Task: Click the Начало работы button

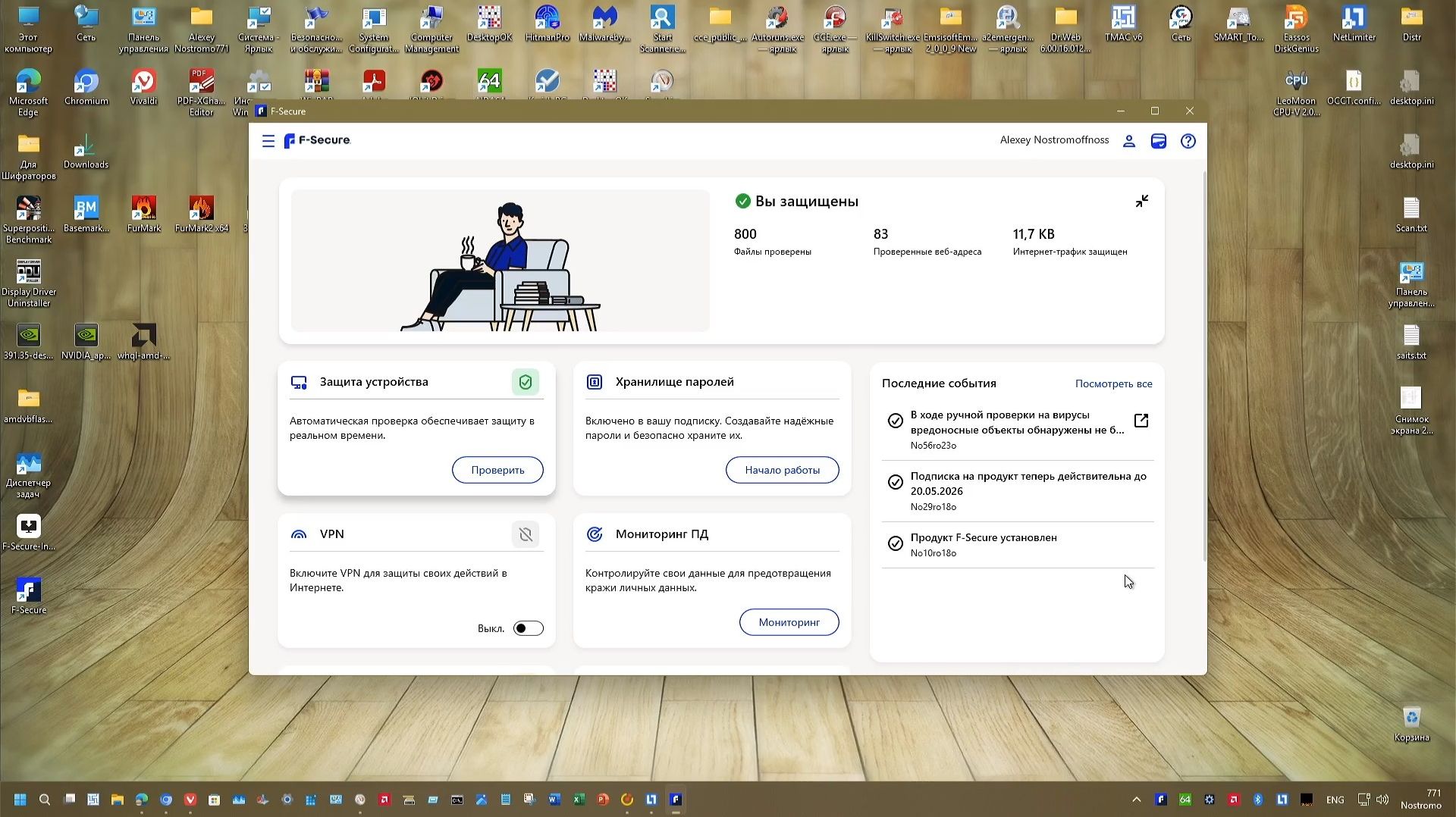Action: (782, 470)
